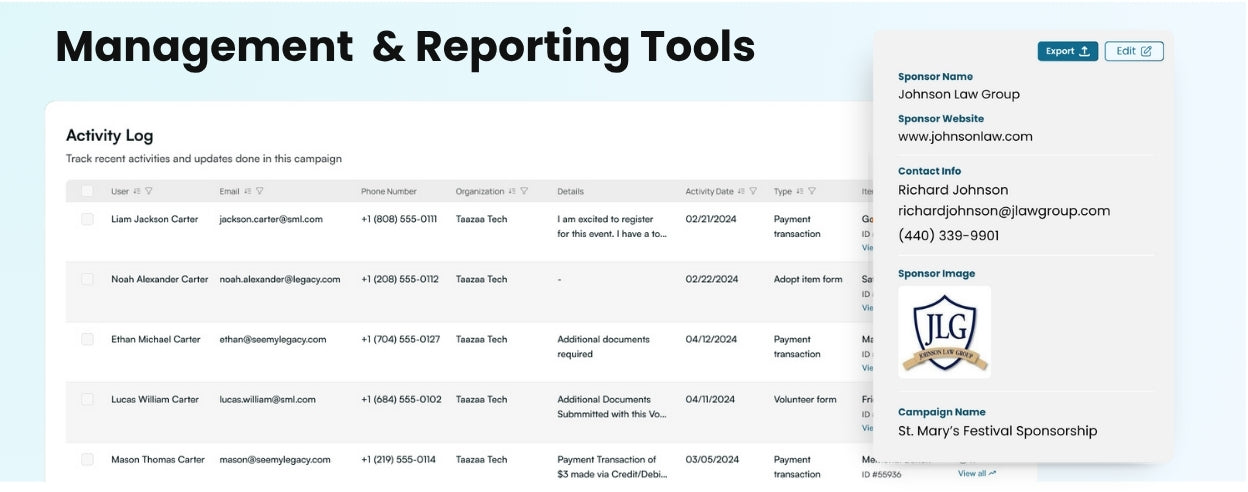Click the richardjohnson@jlawgroup.com email address

pyautogui.click(x=1003, y=211)
